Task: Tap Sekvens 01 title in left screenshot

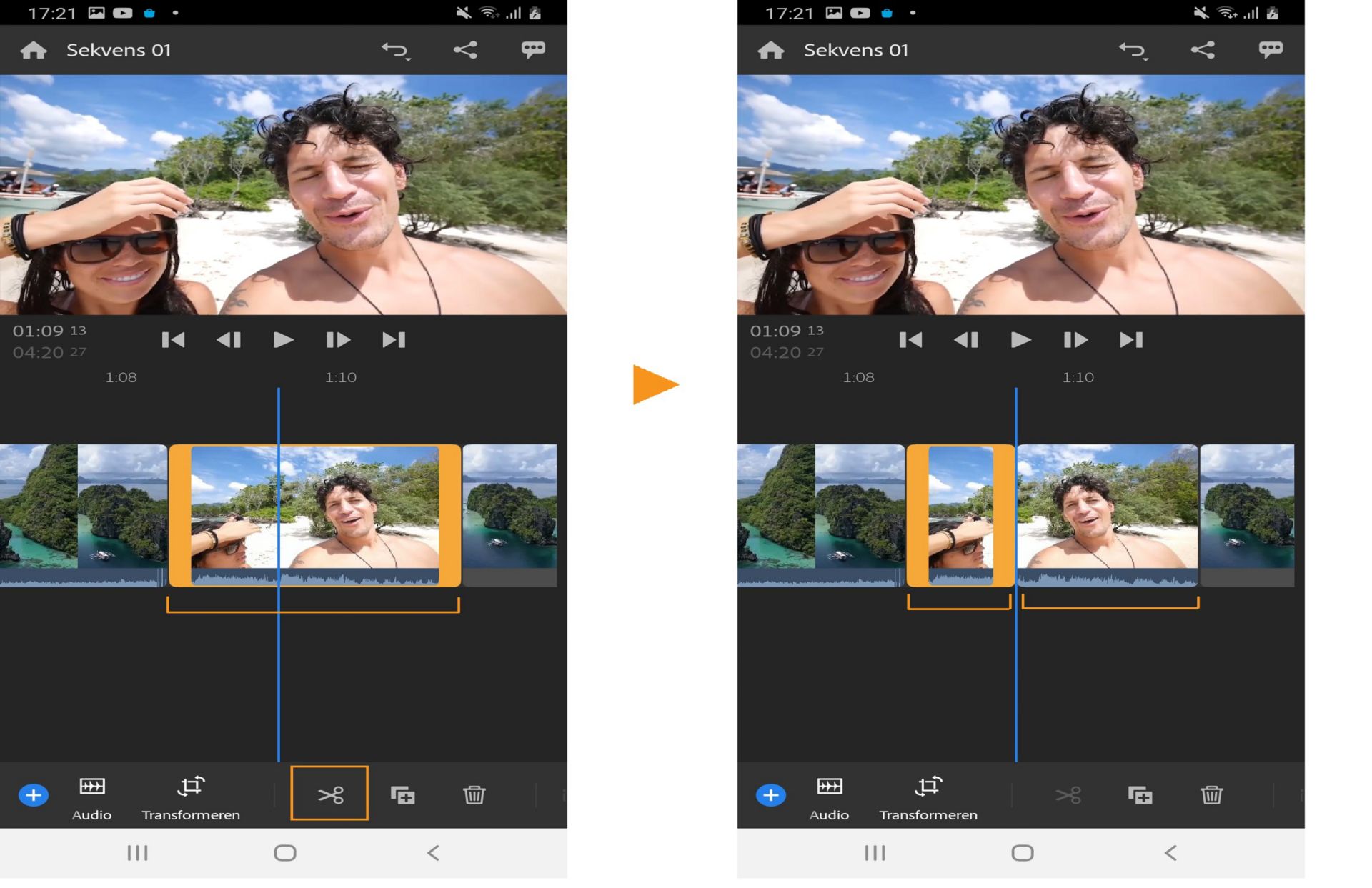Action: pyautogui.click(x=119, y=50)
